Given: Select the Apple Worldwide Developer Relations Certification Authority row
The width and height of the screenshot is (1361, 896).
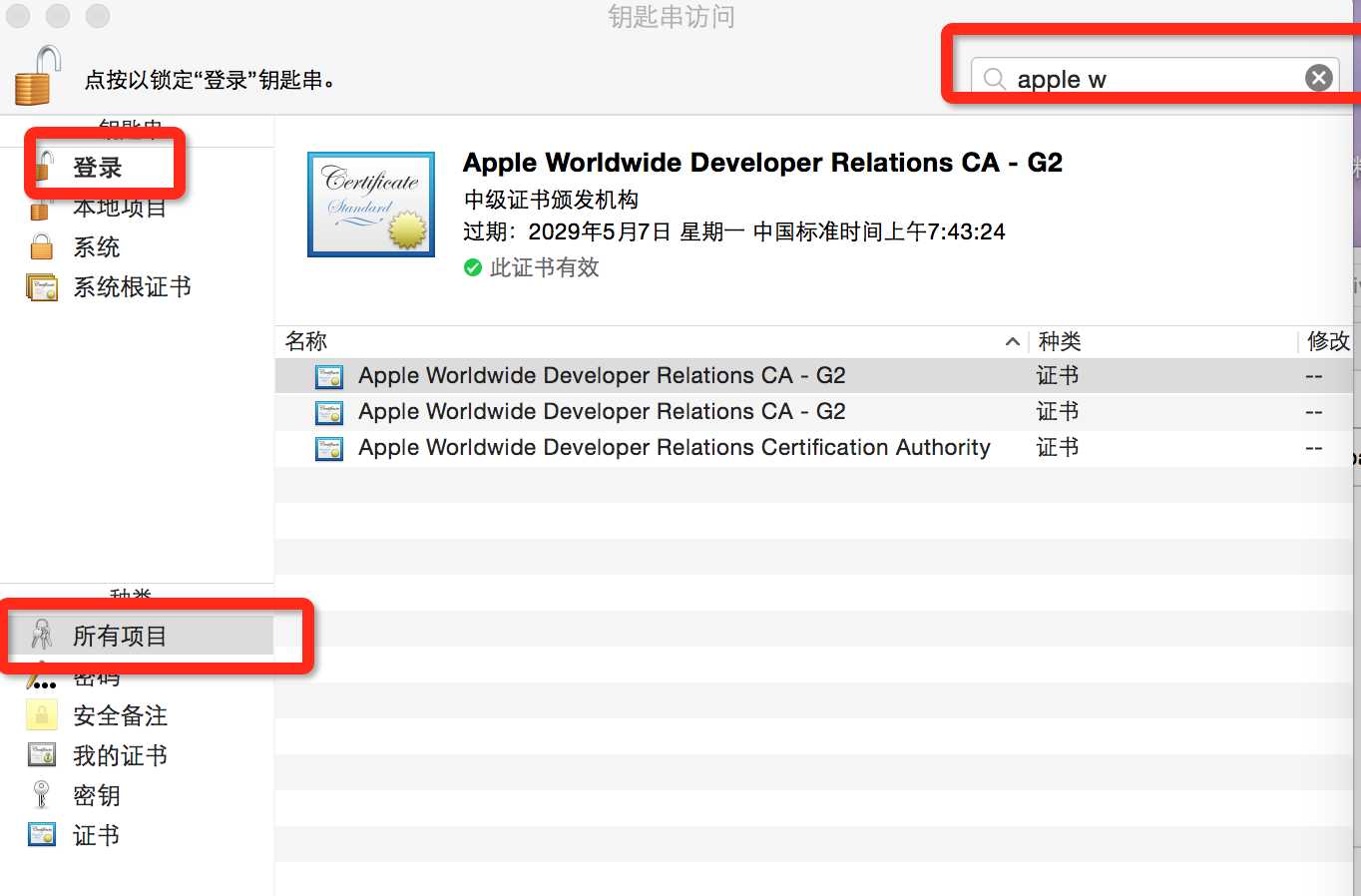Looking at the screenshot, I should pyautogui.click(x=813, y=448).
